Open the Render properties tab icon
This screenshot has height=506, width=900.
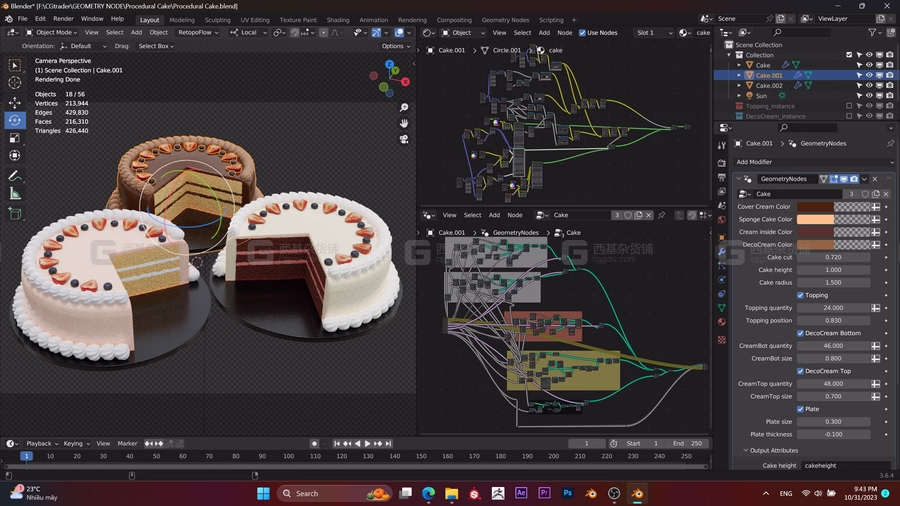click(722, 163)
